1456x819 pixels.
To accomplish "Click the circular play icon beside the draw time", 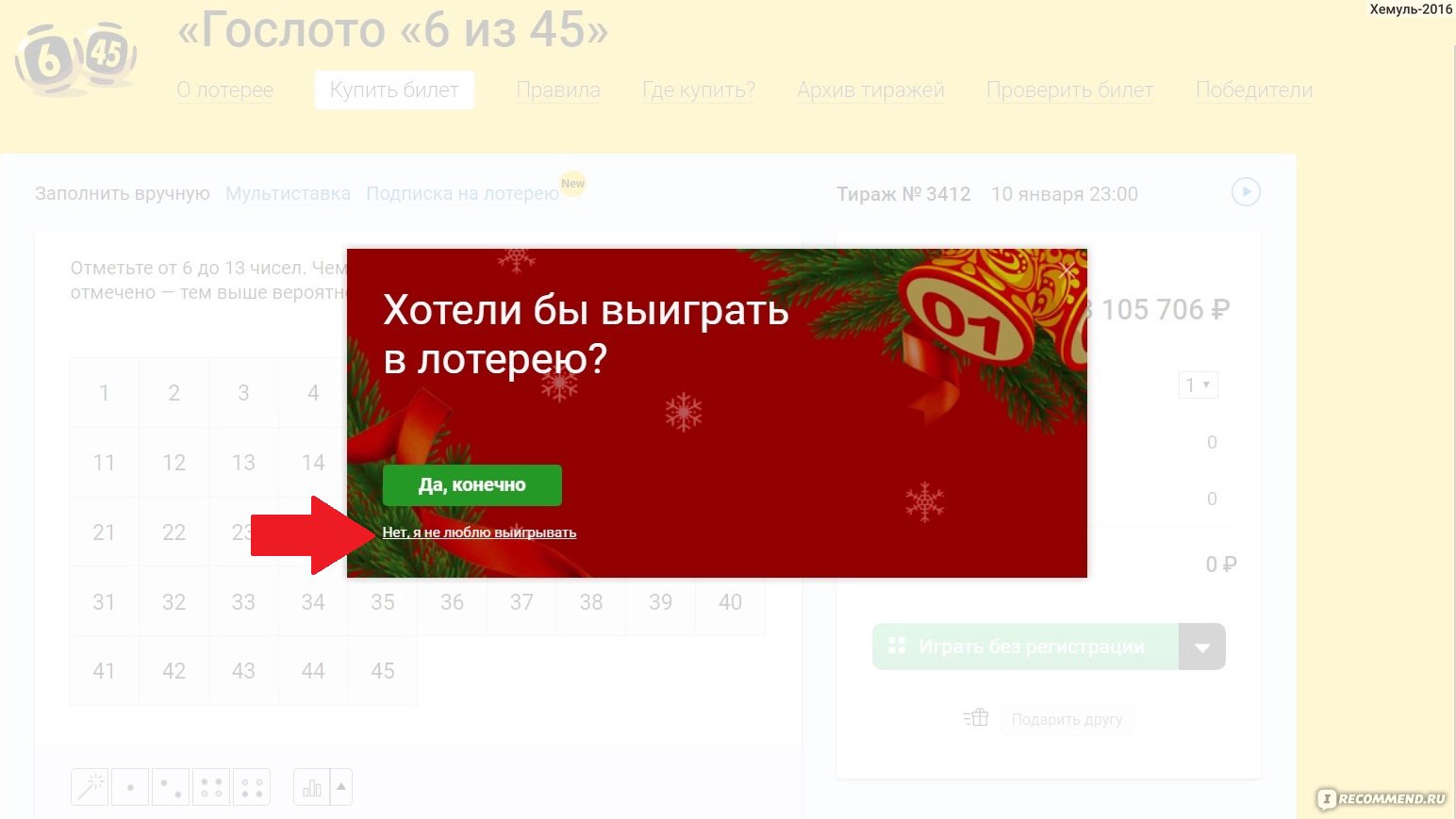I will click(x=1246, y=192).
